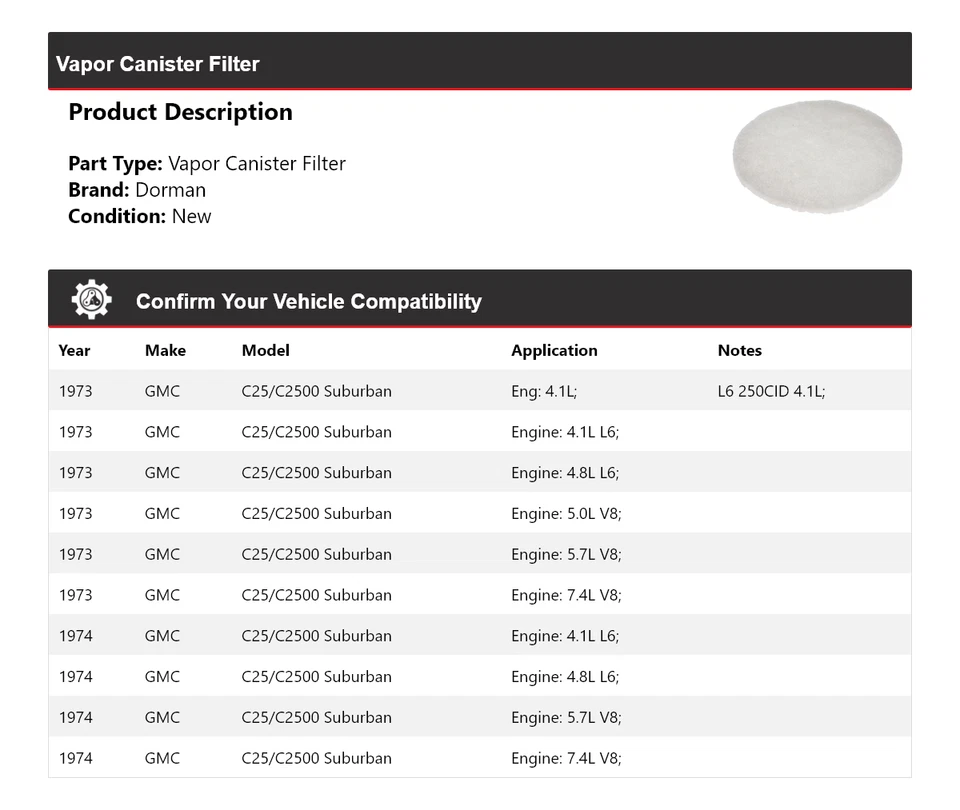Click the Part Type label line

pos(207,163)
